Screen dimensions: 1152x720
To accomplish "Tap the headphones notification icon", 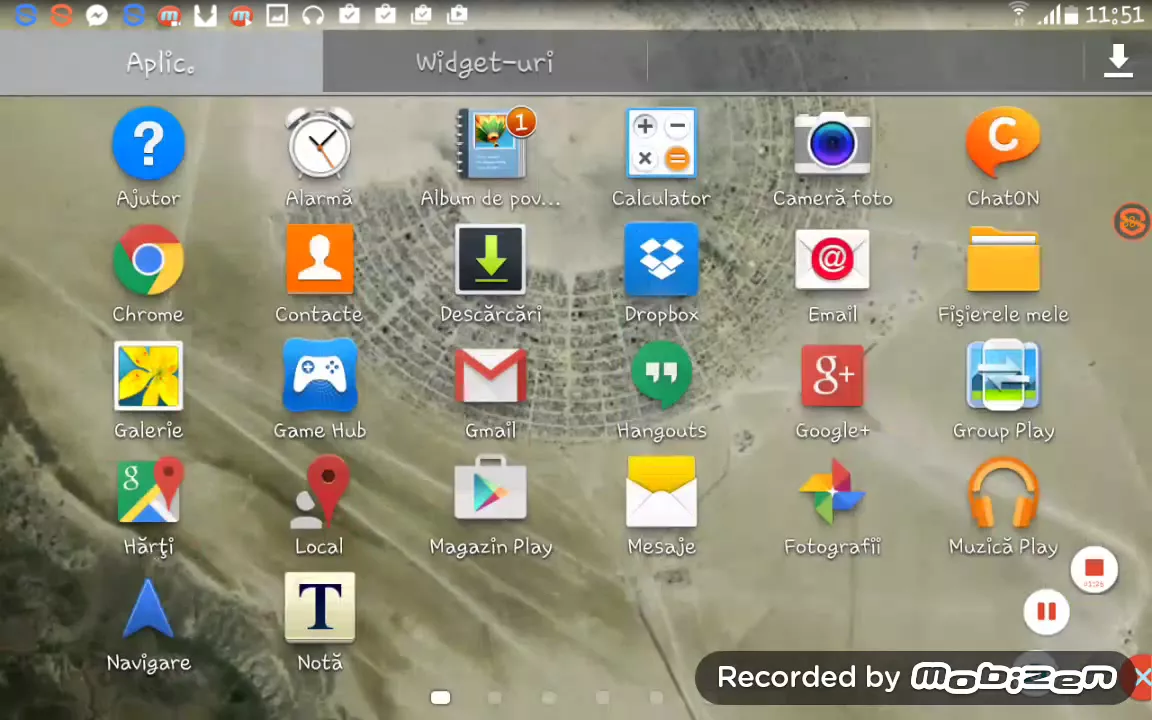I will coord(313,15).
